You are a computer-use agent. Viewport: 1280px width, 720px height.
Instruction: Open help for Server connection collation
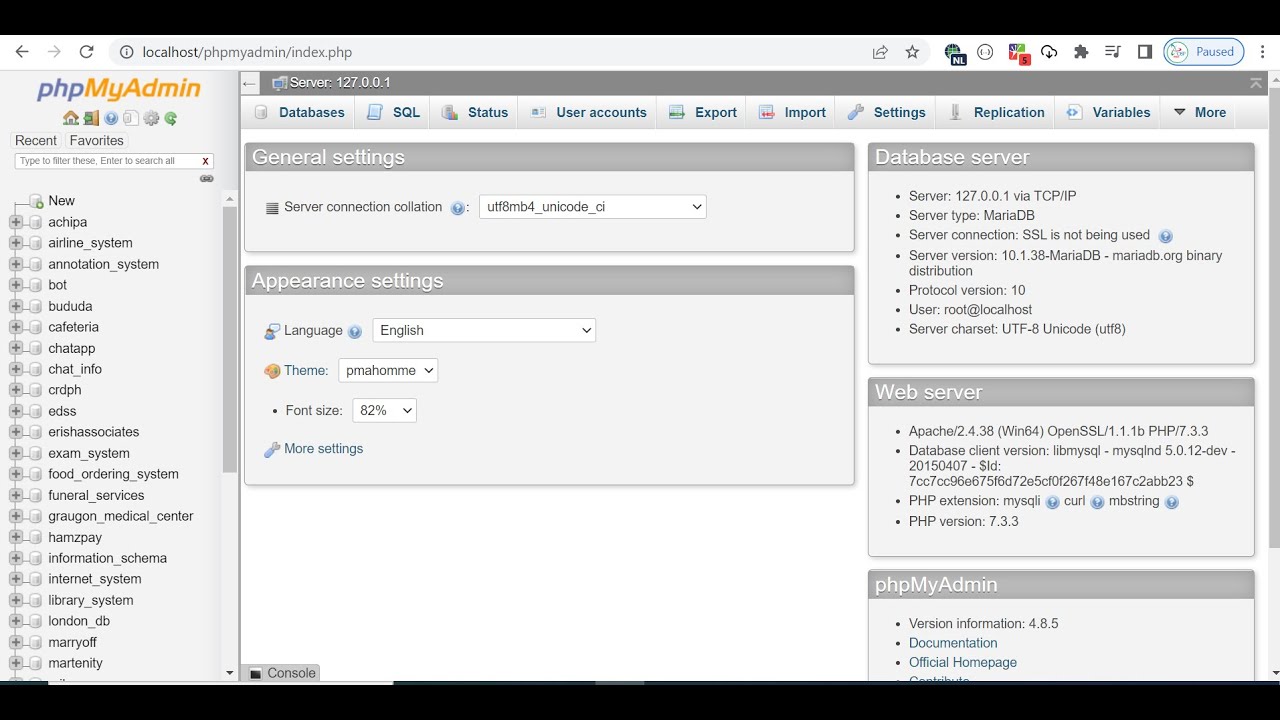click(x=458, y=208)
